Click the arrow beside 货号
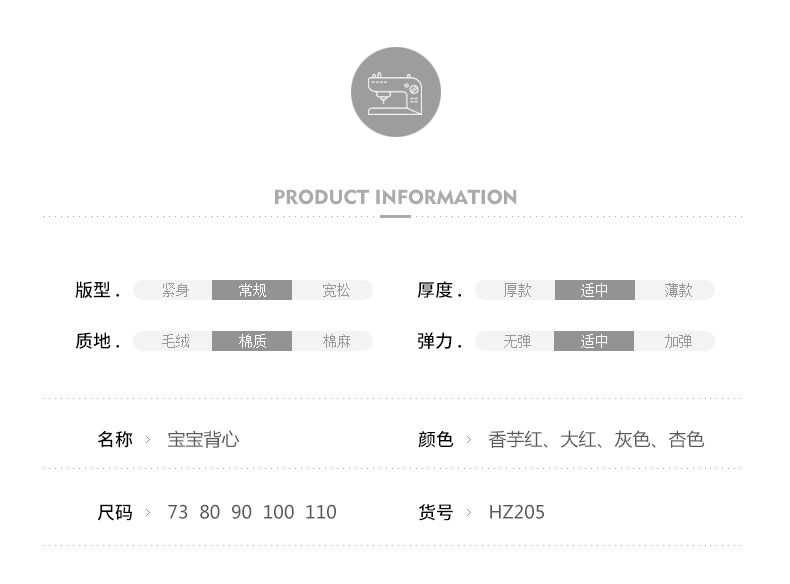Viewport: 790px width, 584px height. point(469,512)
